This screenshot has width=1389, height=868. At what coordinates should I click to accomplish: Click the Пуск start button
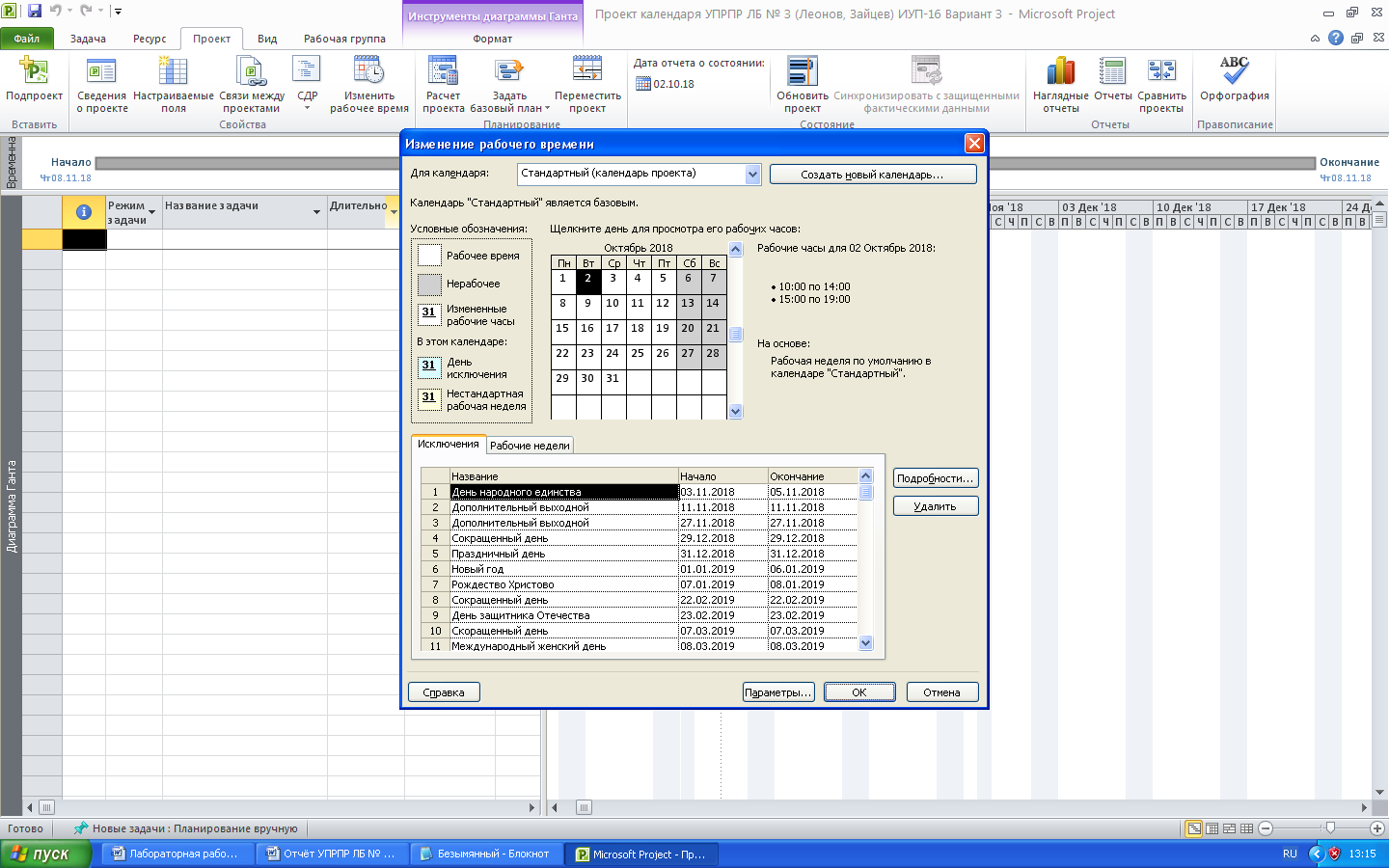pos(45,854)
